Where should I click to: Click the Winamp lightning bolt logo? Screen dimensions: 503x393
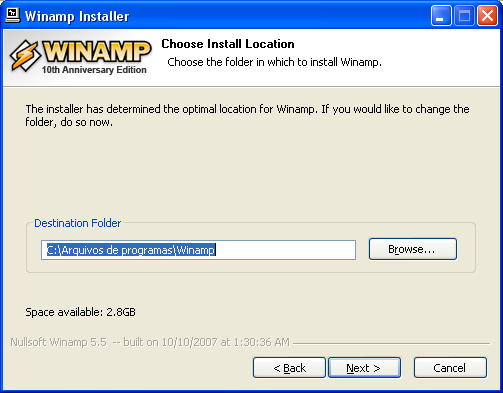[24, 56]
